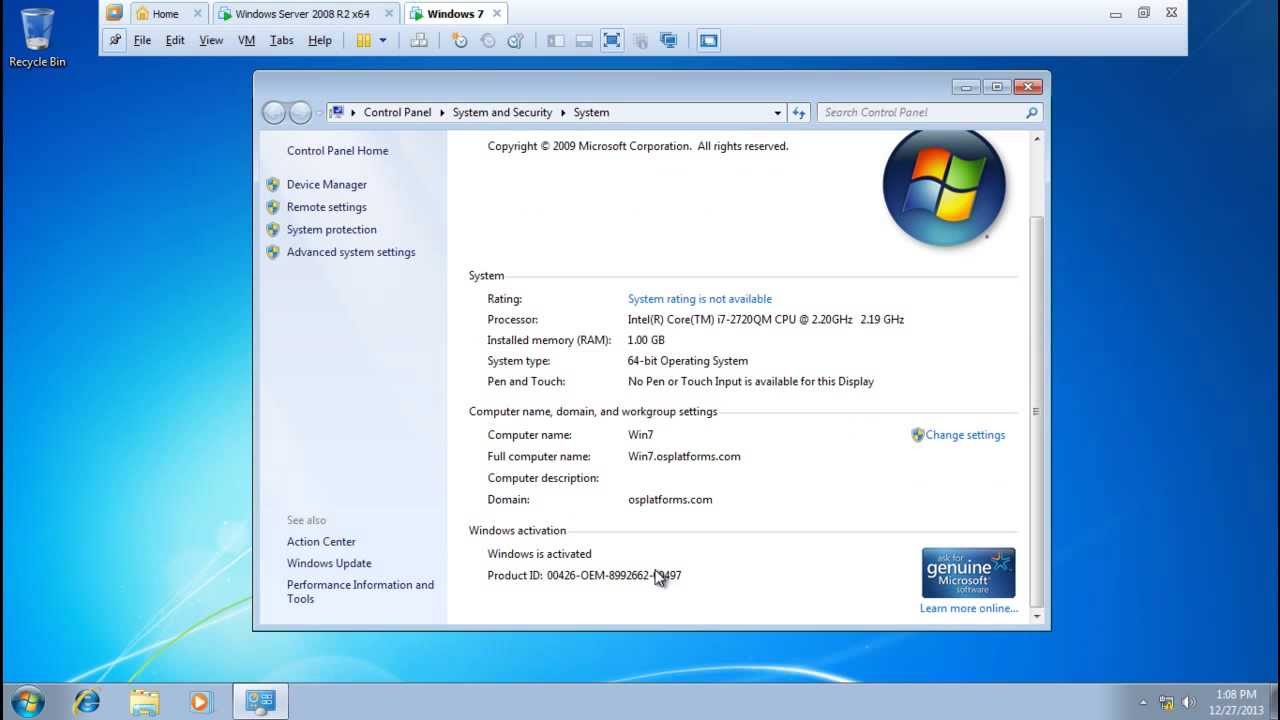
Task: Click System rating is not available link
Action: (699, 299)
